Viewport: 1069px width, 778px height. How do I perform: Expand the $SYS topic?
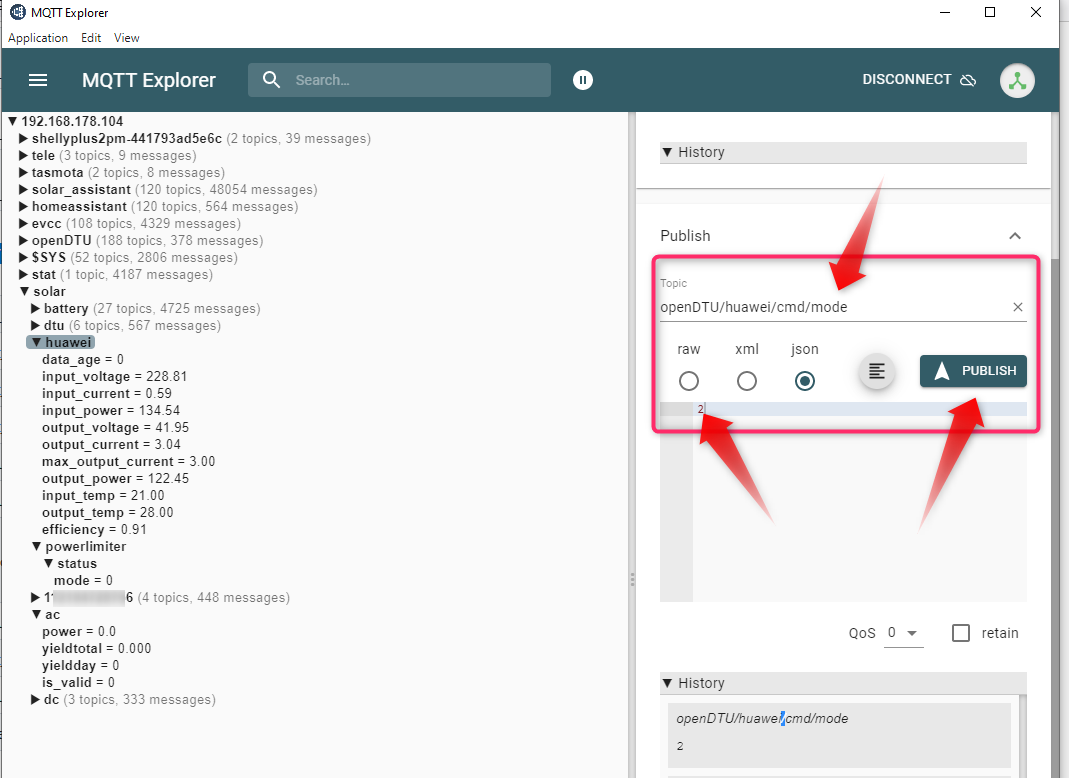[23, 258]
